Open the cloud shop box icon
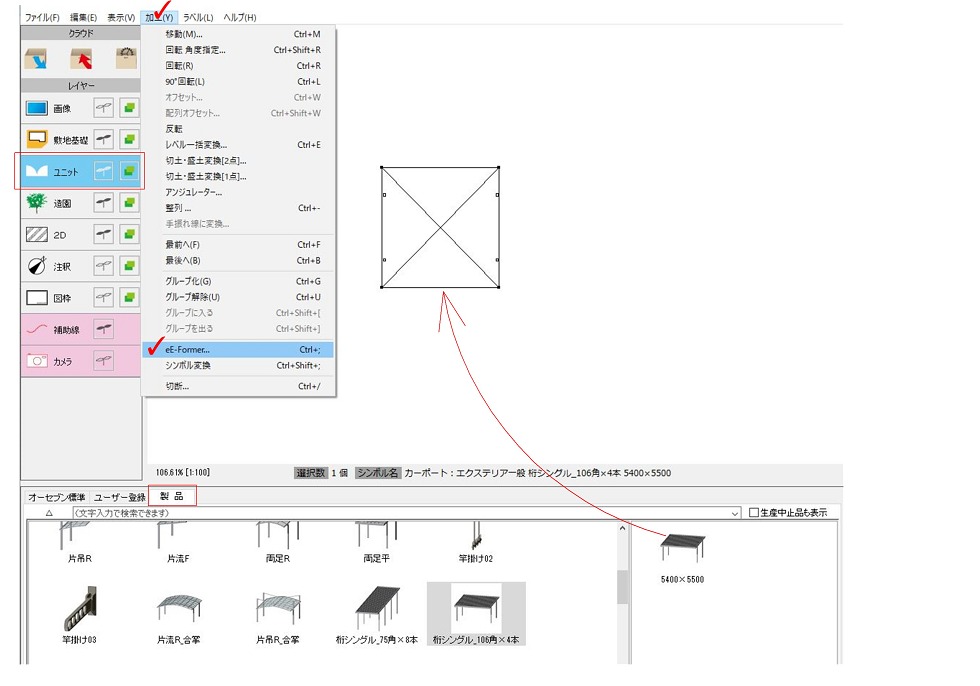This screenshot has height=686, width=980. coord(126,58)
